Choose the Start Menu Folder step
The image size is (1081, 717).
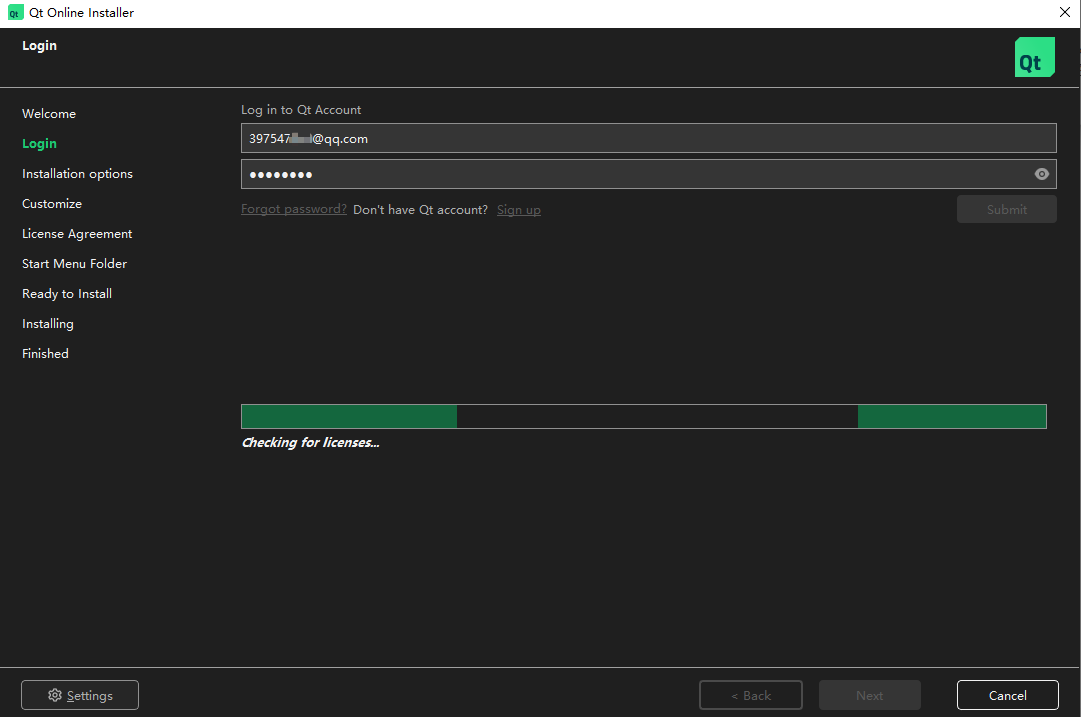coord(74,264)
